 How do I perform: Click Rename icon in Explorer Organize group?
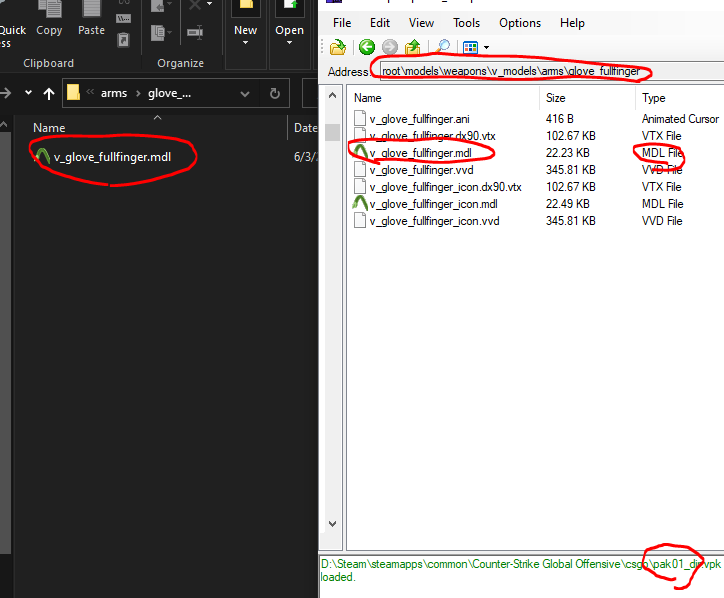[x=195, y=32]
